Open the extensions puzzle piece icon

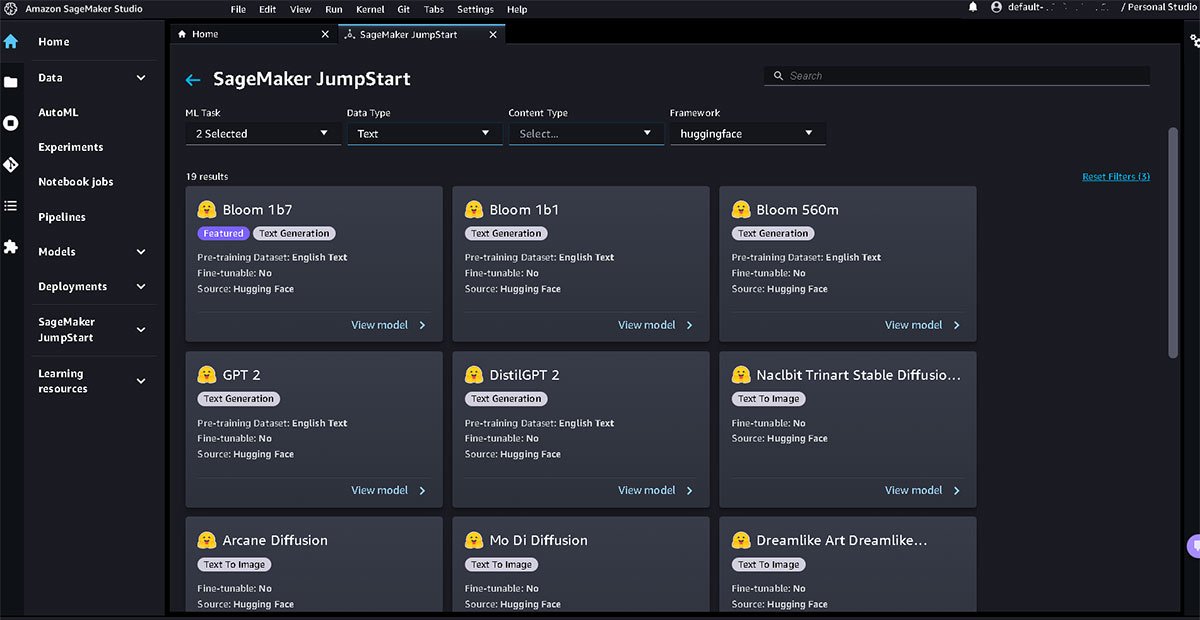pyautogui.click(x=11, y=246)
